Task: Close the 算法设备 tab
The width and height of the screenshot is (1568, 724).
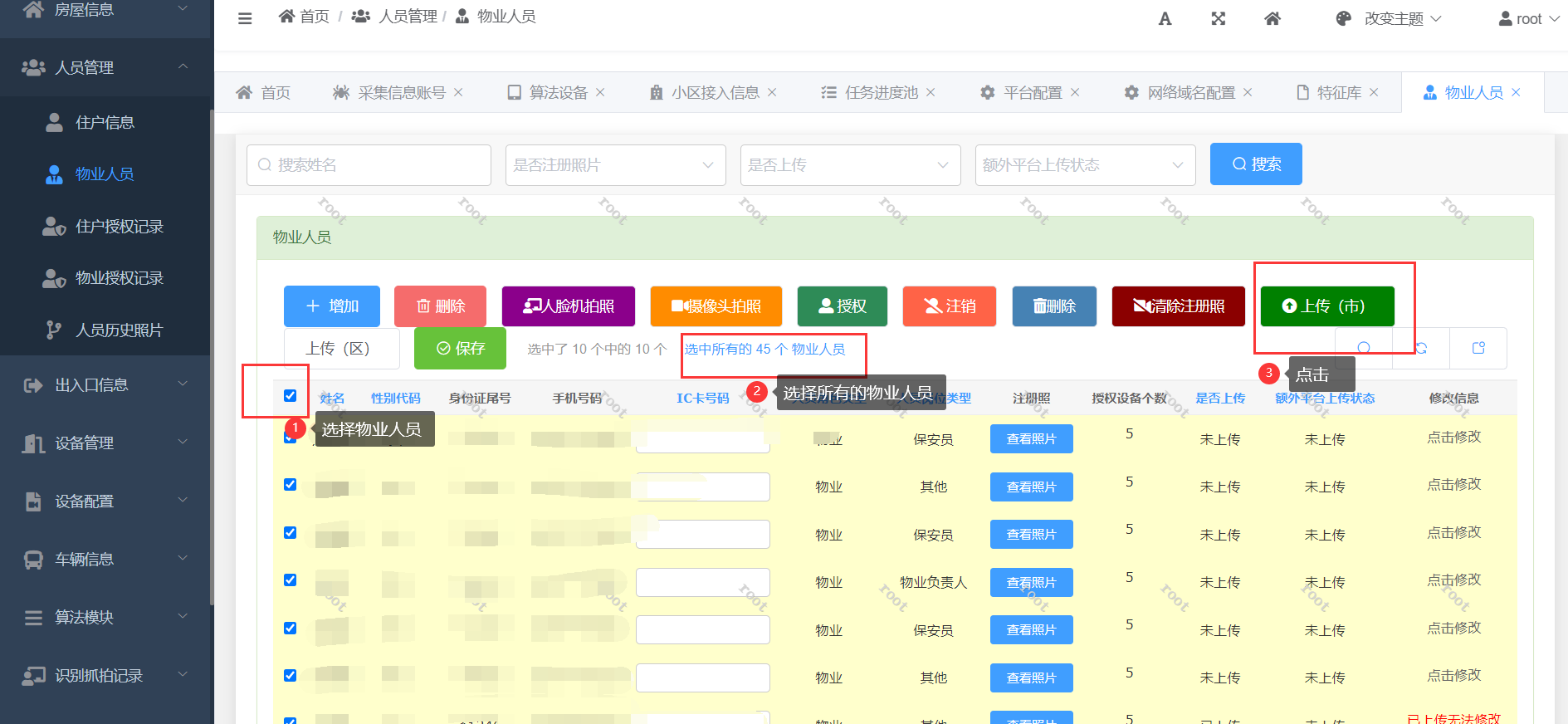Action: tap(600, 92)
